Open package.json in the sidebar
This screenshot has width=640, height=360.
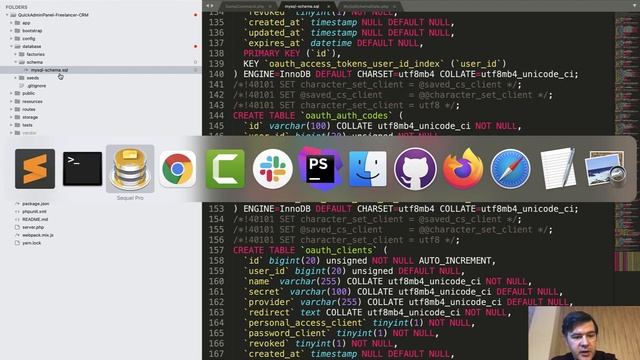pyautogui.click(x=36, y=203)
